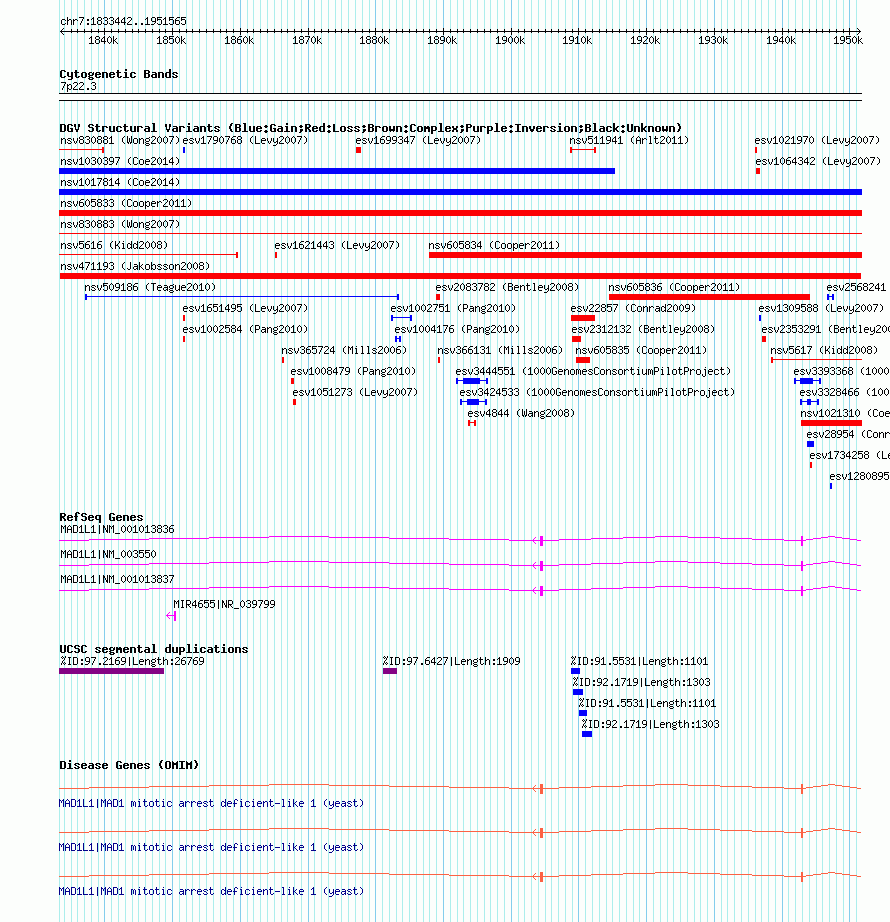Click the esv1064342 (Levy2007) label

(818, 161)
